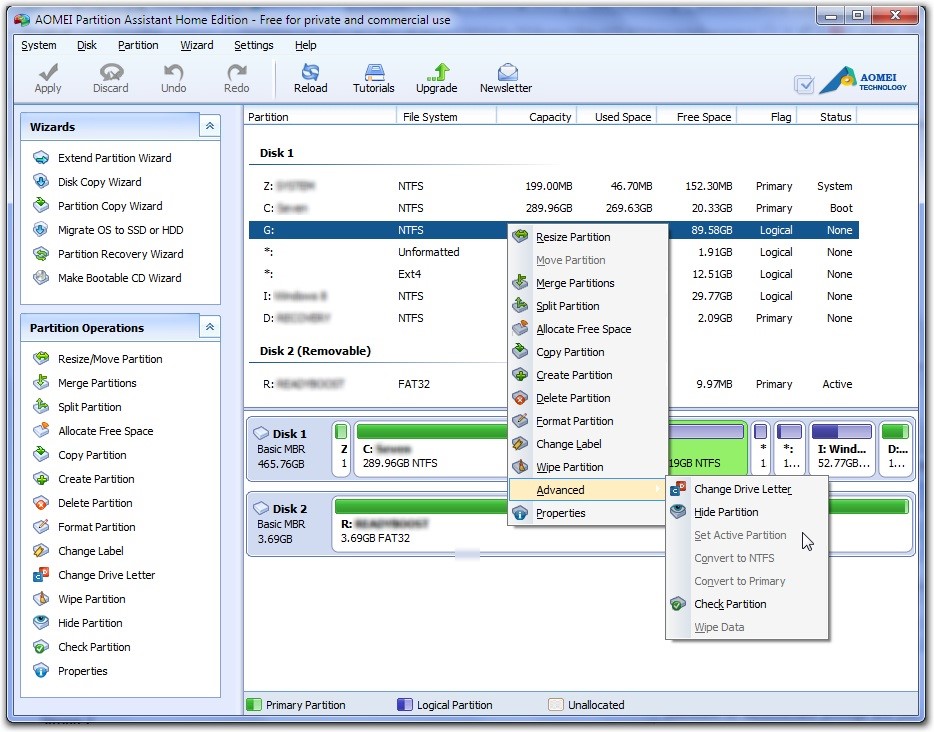Open the Wizard menu in the menu bar
The height and width of the screenshot is (732, 934).
[x=196, y=45]
